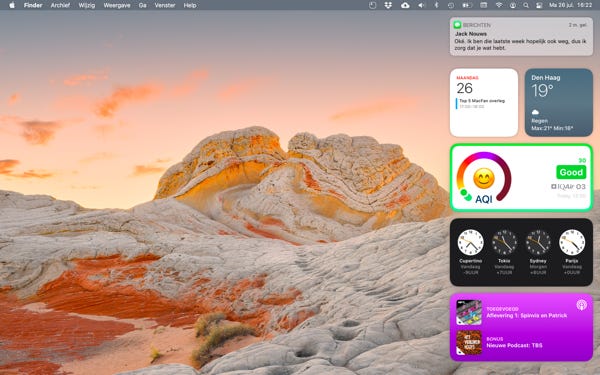Screen dimensions: 600x375
Task: Open bonus episode Nieuwe Podcast: TBS
Action: [514, 346]
